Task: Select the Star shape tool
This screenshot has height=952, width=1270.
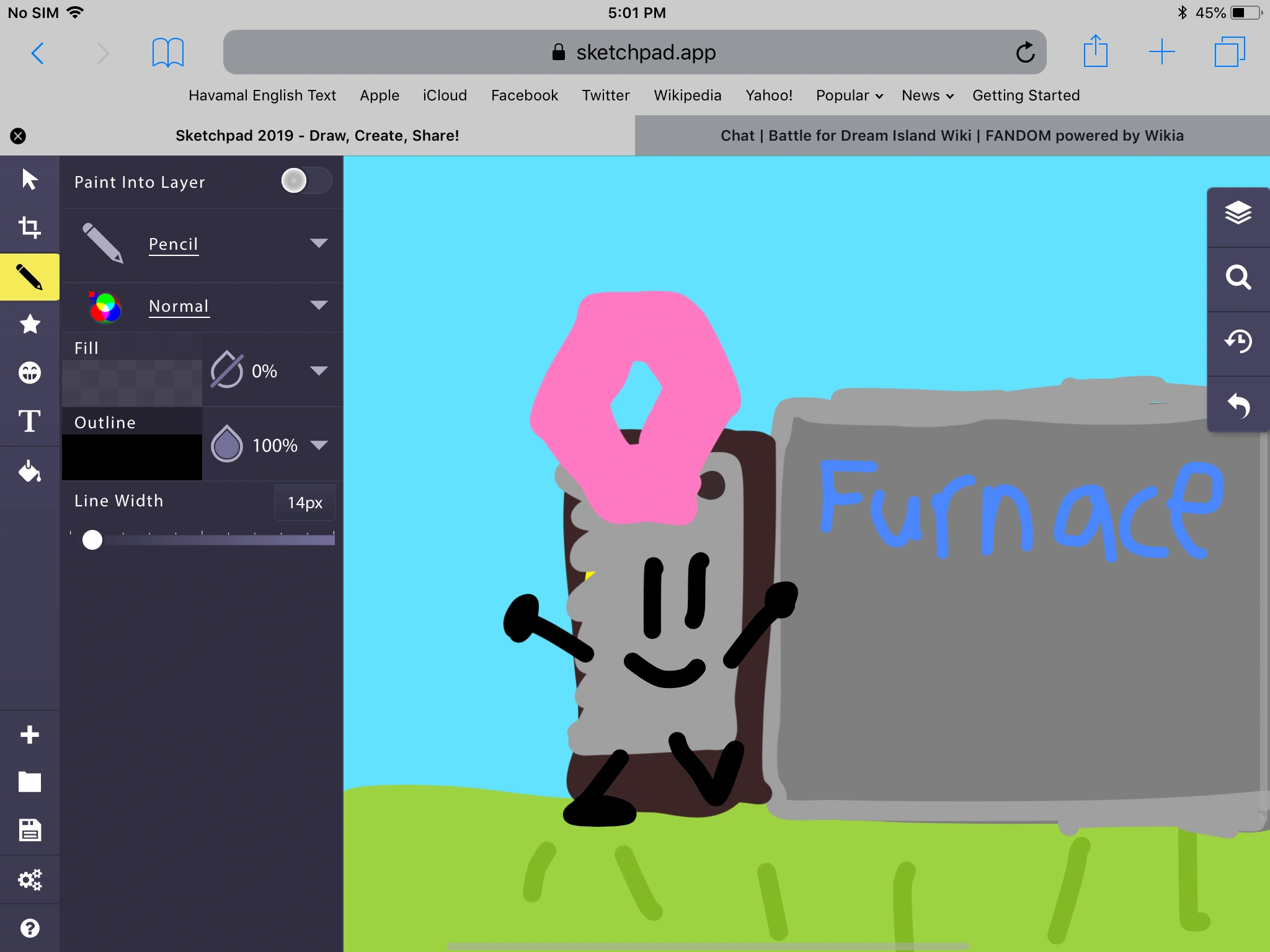Action: tap(29, 324)
